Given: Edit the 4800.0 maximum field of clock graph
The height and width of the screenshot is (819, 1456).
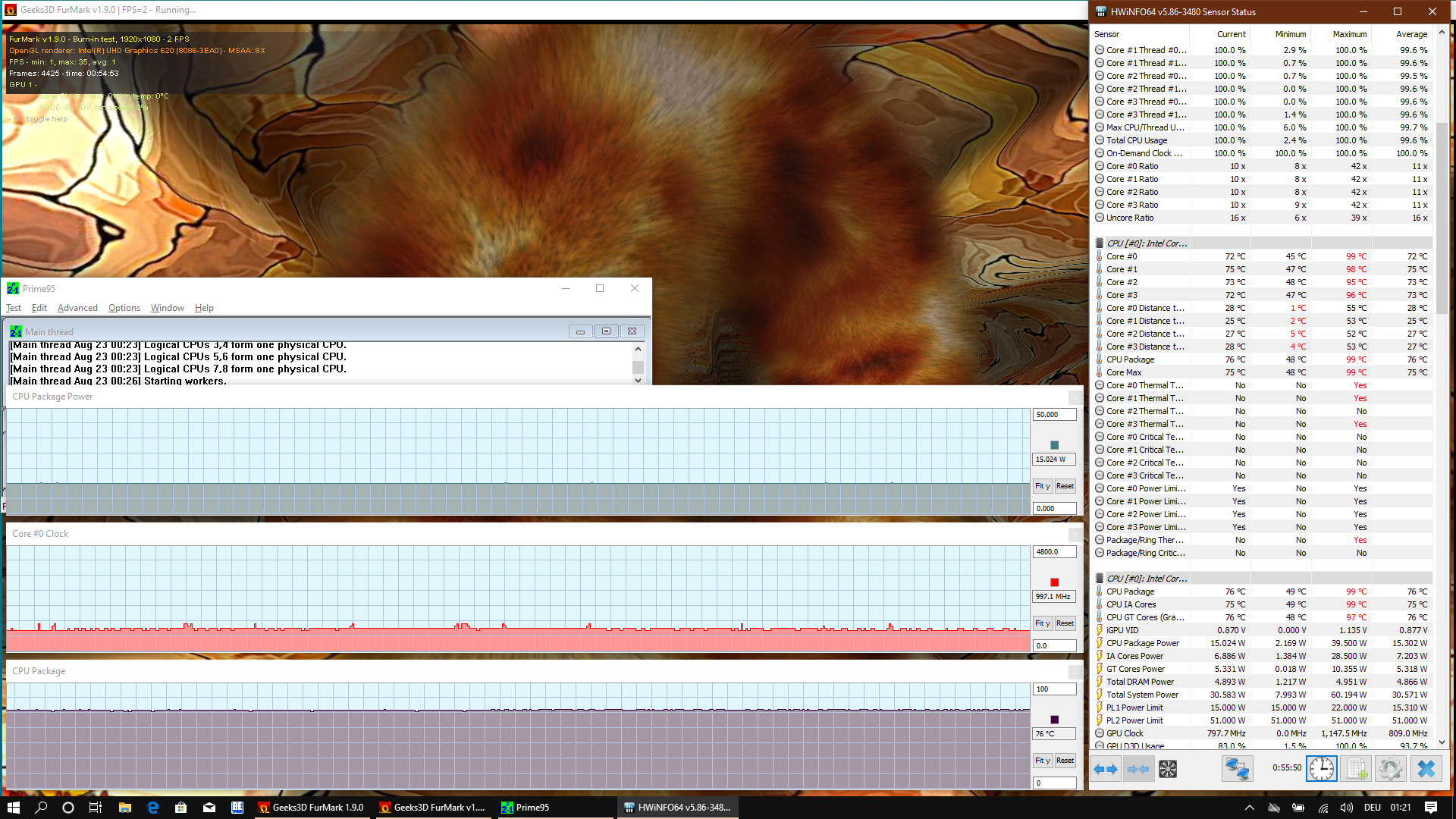Looking at the screenshot, I should click(1054, 552).
